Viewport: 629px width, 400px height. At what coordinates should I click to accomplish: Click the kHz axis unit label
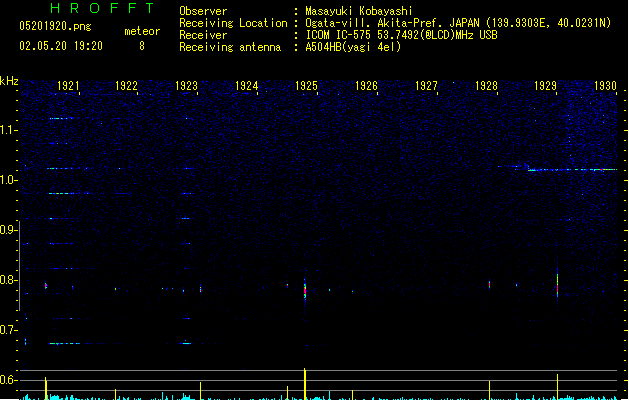(x=9, y=81)
